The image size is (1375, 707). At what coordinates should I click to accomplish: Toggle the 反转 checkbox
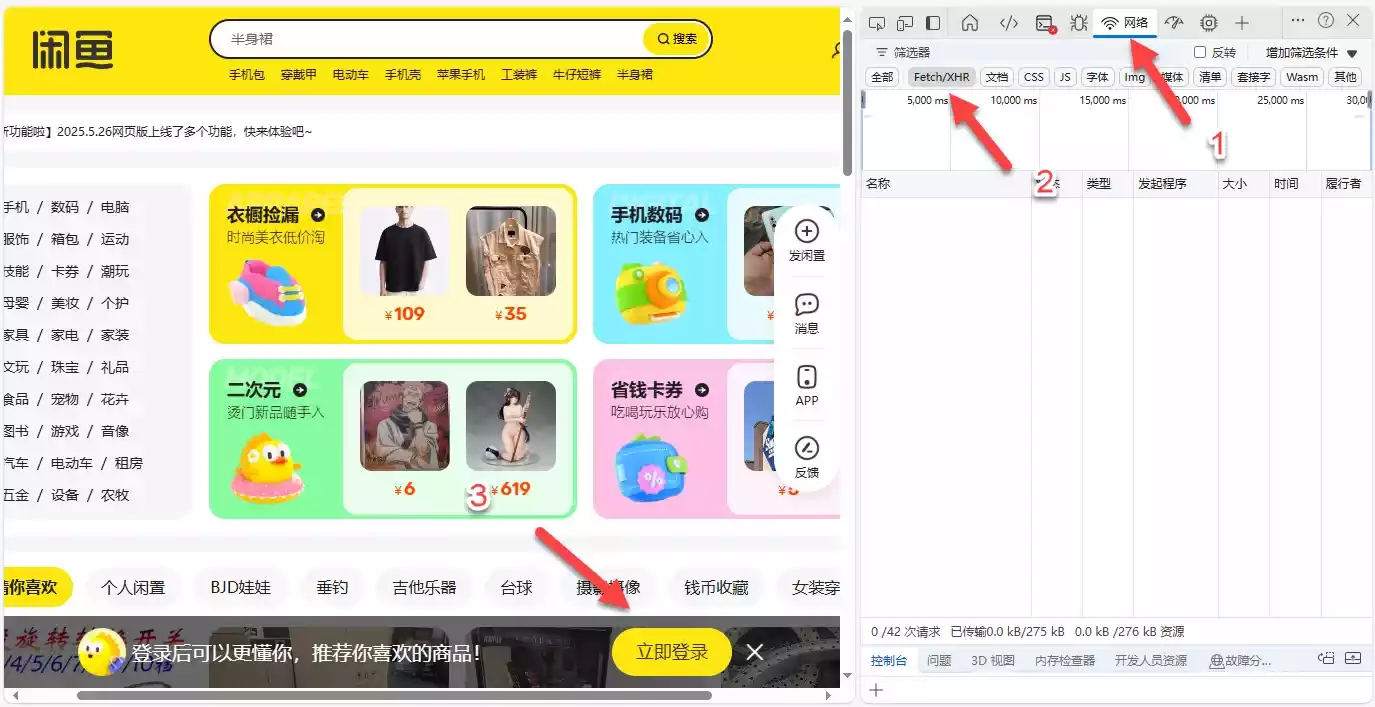(1200, 53)
